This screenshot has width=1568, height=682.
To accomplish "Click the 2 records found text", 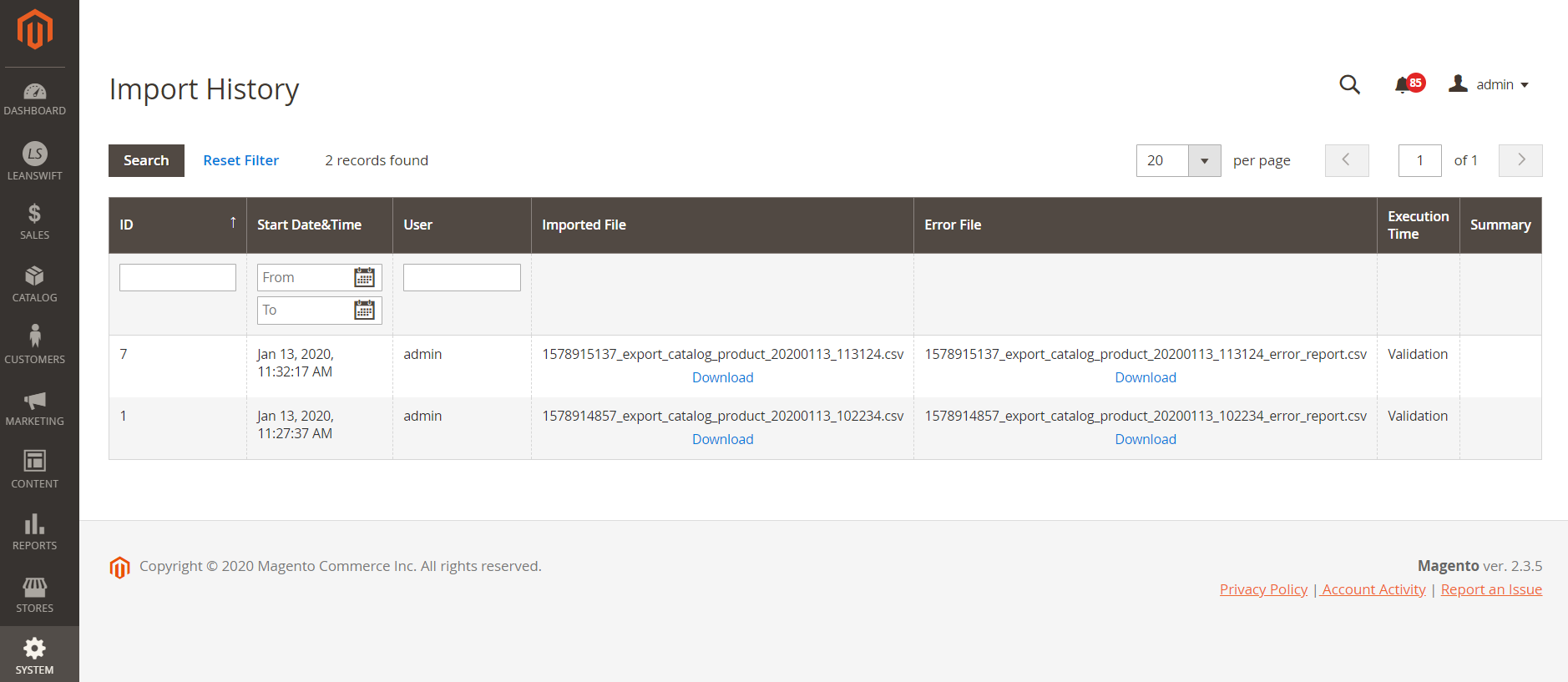I will coord(377,160).
